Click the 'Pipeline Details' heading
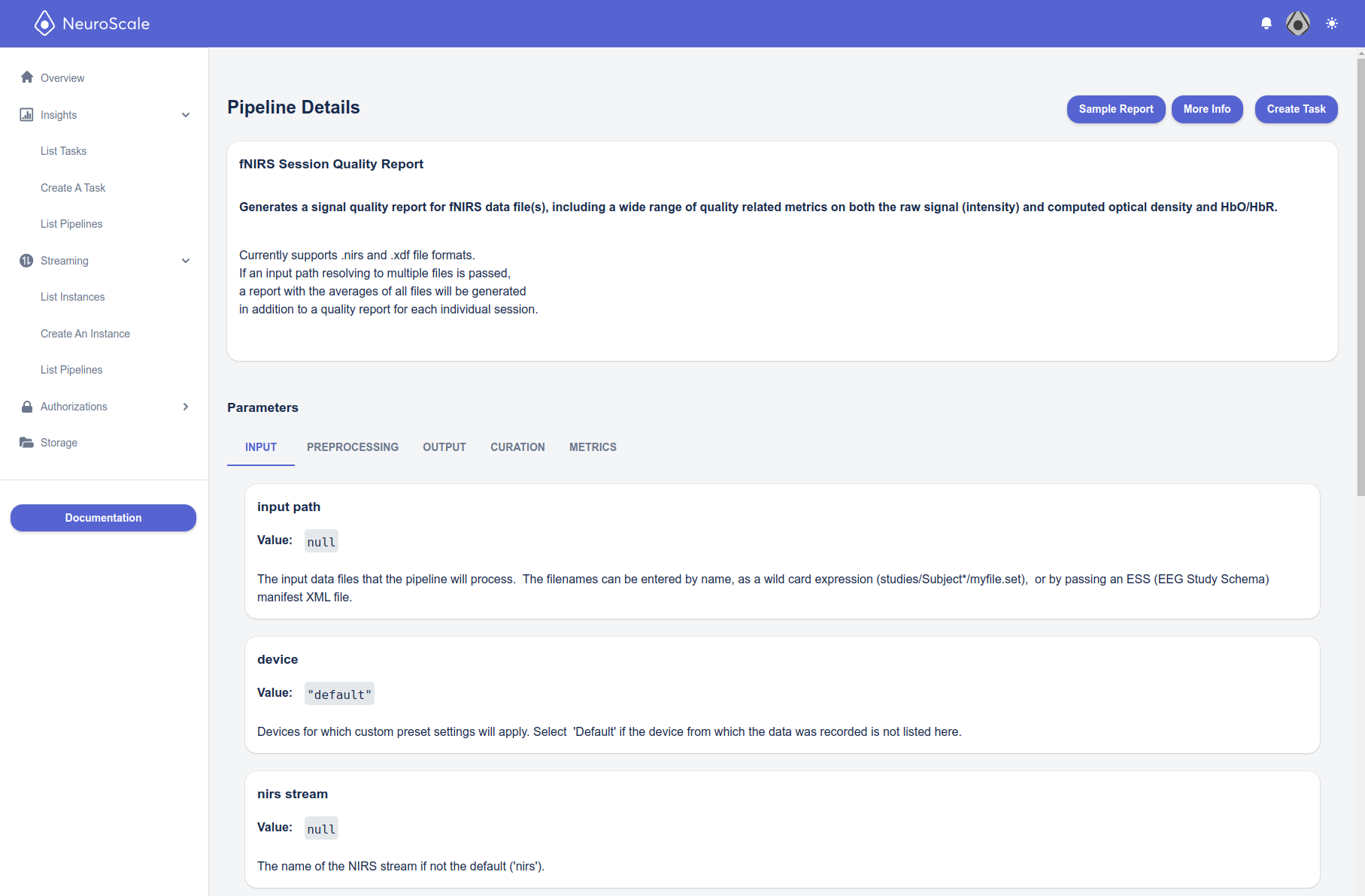 click(x=293, y=107)
